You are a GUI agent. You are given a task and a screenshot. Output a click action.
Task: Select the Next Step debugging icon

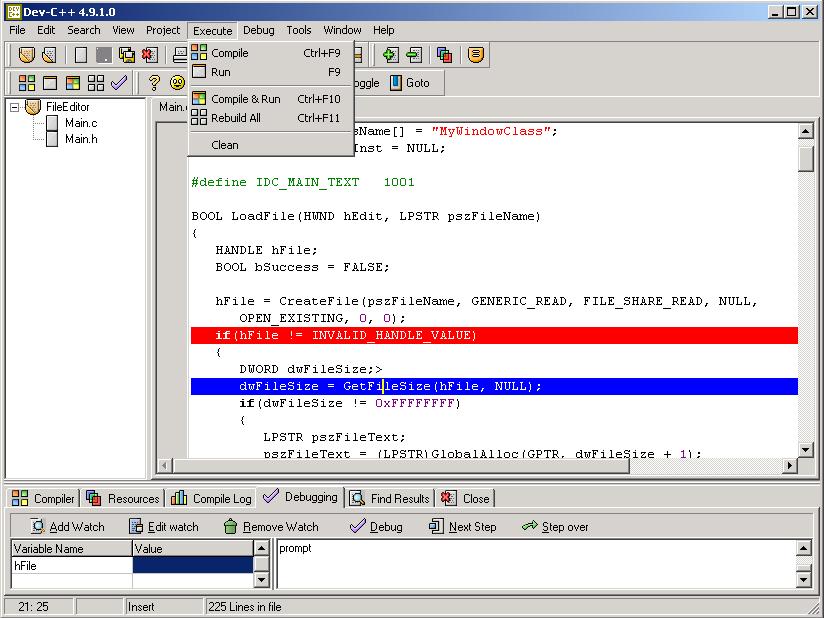pos(434,526)
